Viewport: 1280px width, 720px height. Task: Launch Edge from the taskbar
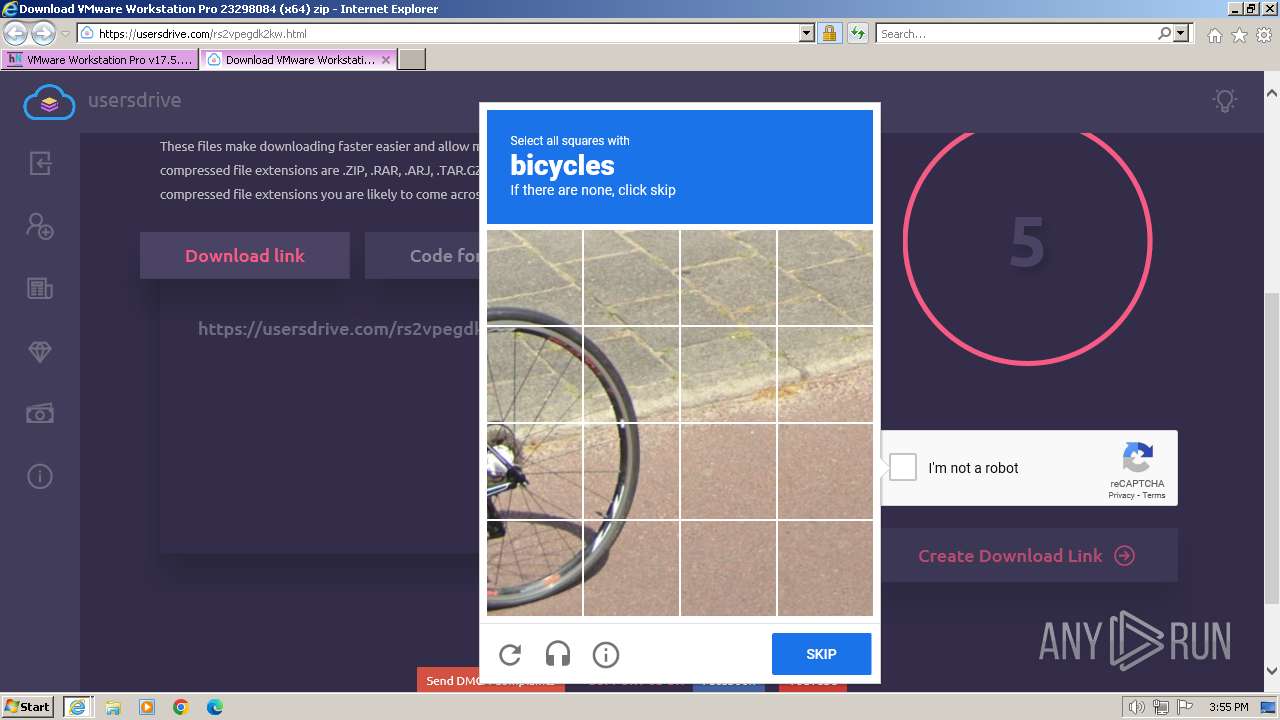[x=215, y=707]
